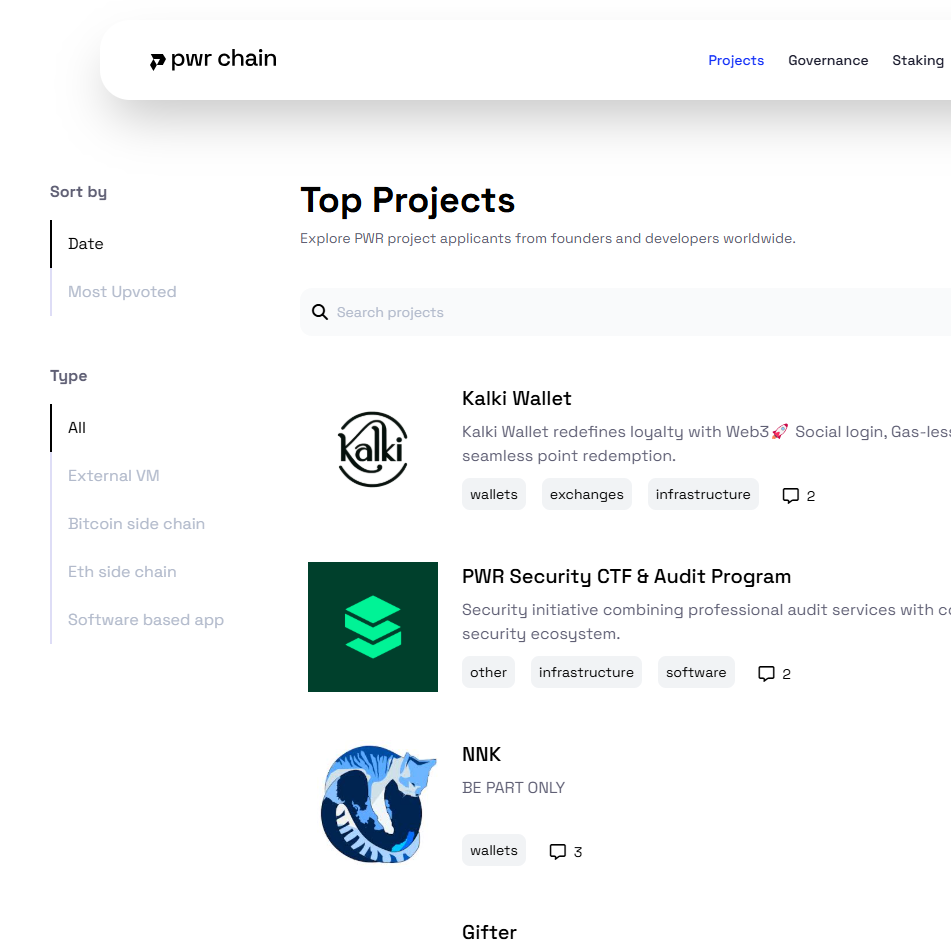Open the Governance nav item
Screen dimensions: 951x942
coord(828,60)
